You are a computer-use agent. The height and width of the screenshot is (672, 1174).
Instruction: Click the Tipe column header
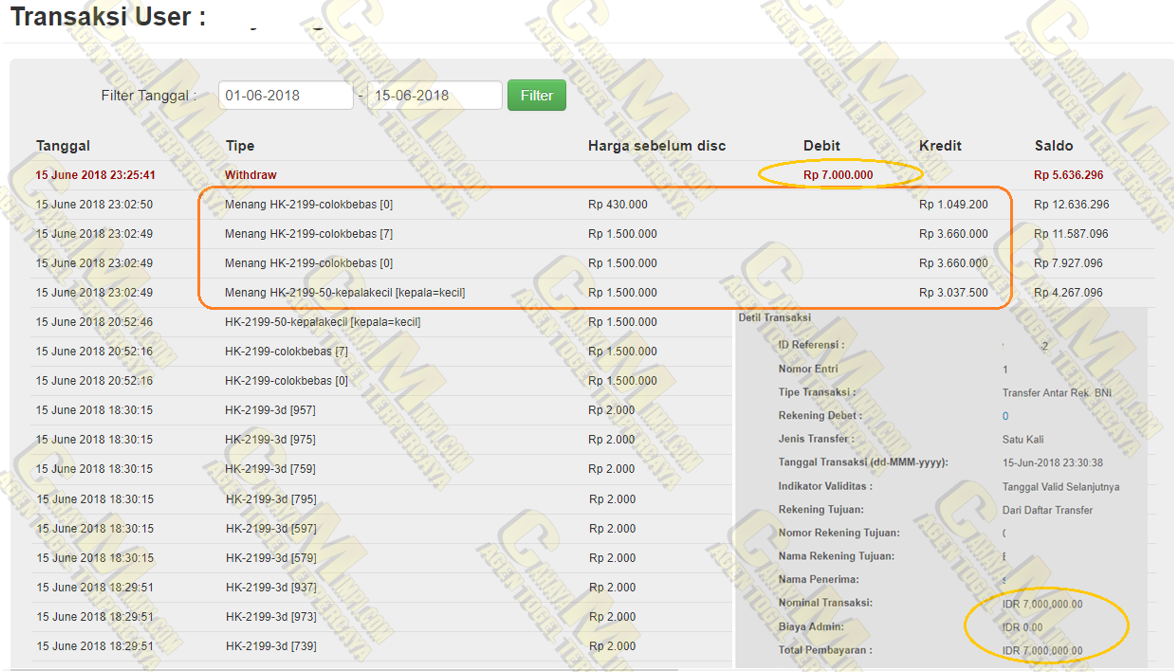(240, 146)
